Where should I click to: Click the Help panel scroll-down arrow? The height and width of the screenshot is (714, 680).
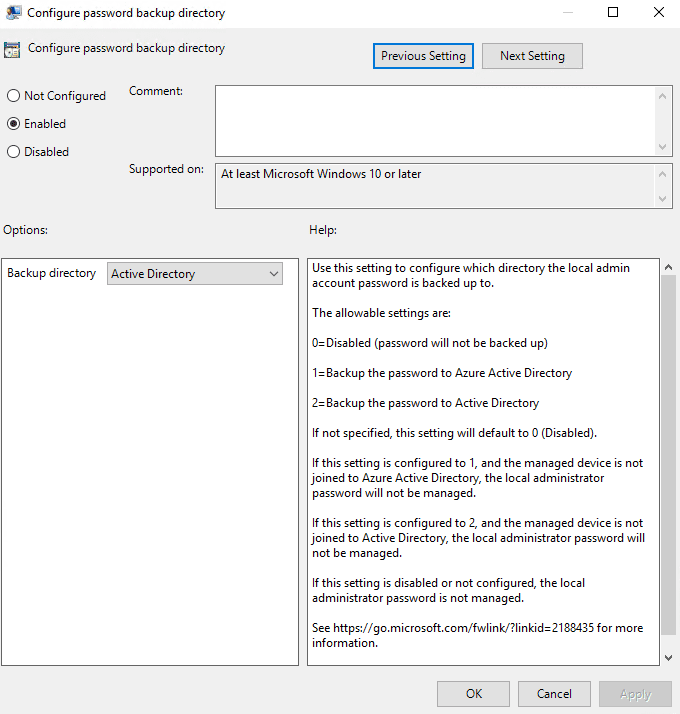click(x=668, y=657)
